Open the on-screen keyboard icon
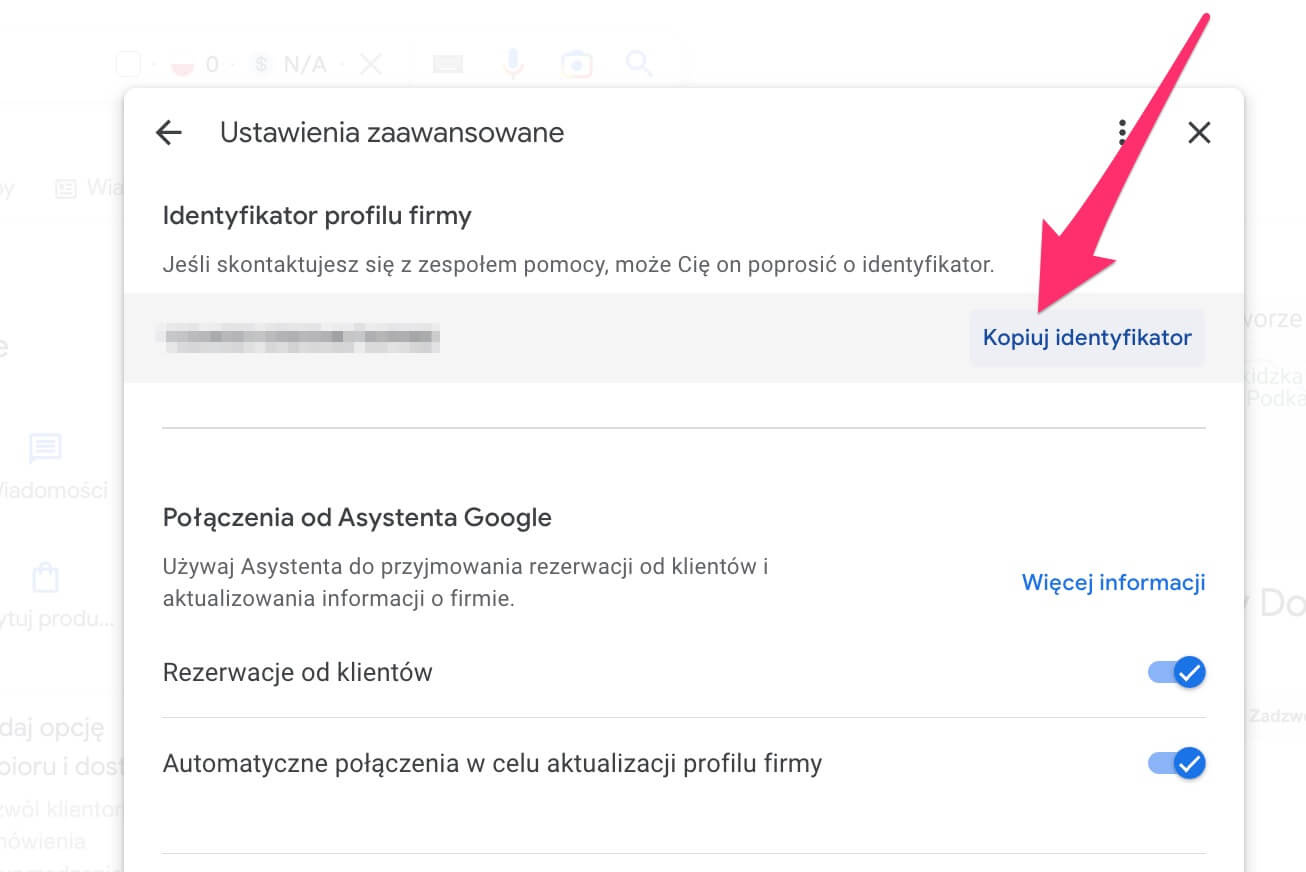1306x872 pixels. pos(447,65)
